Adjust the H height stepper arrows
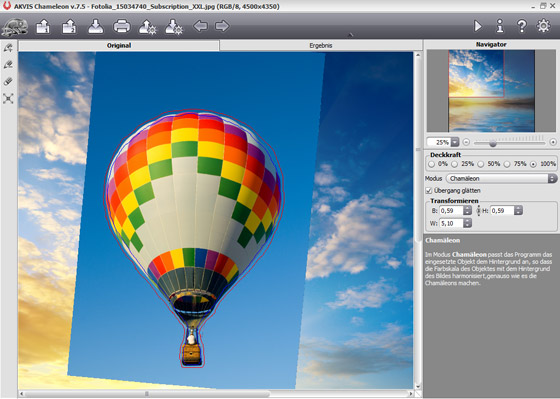 [x=518, y=211]
